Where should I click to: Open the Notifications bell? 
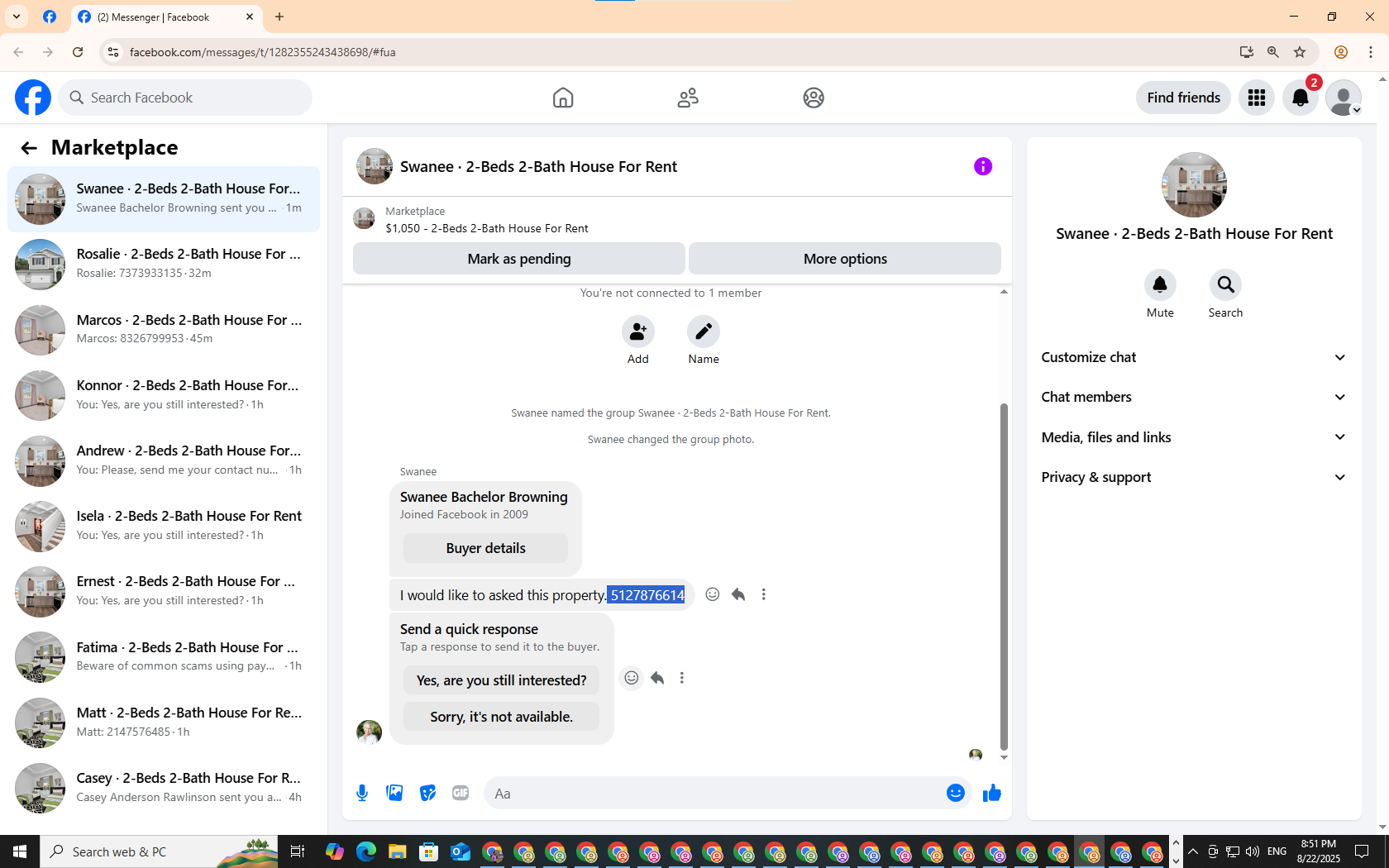coord(1301,98)
